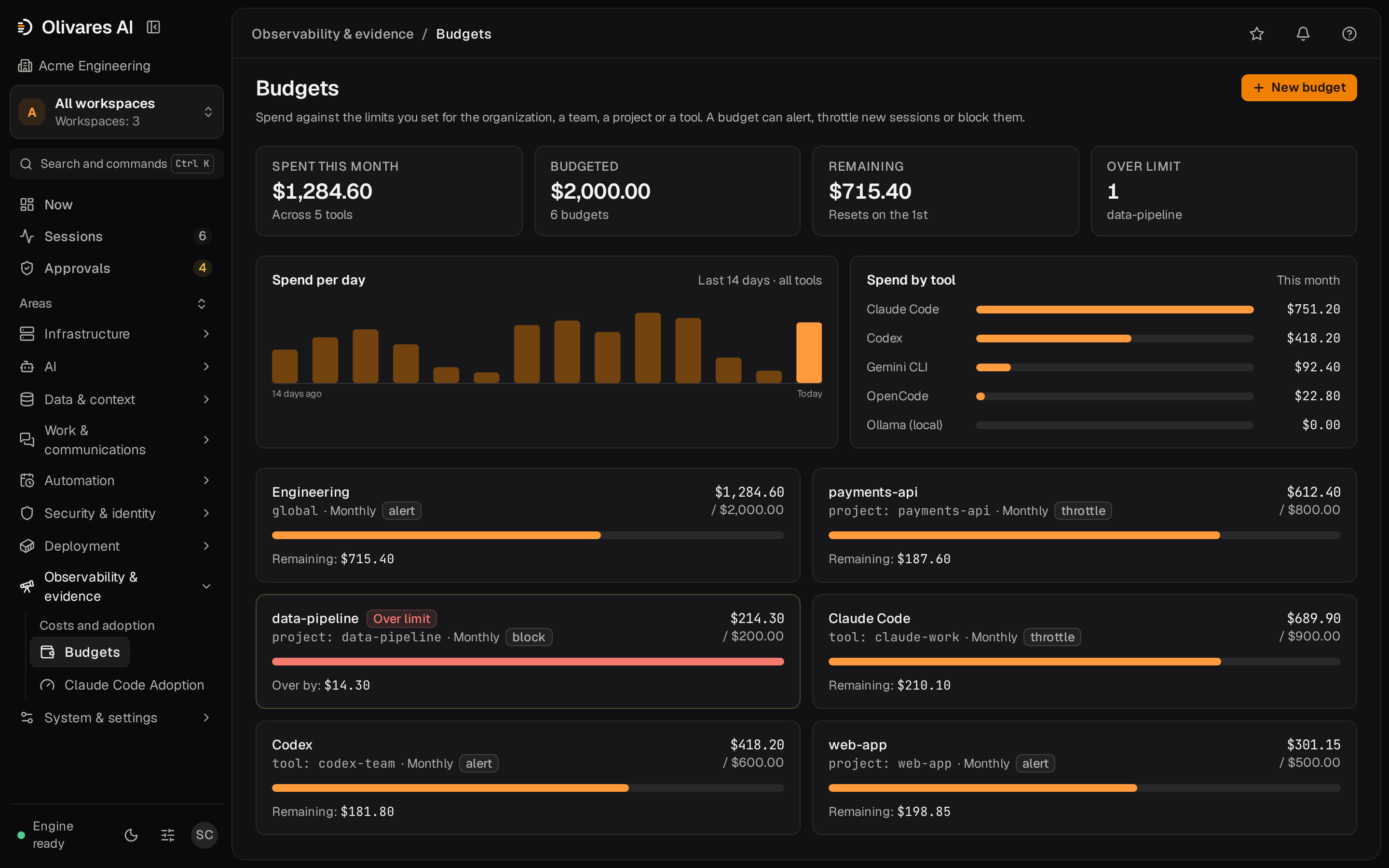Click the New budget button
Viewport: 1389px width, 868px height.
[x=1299, y=87]
